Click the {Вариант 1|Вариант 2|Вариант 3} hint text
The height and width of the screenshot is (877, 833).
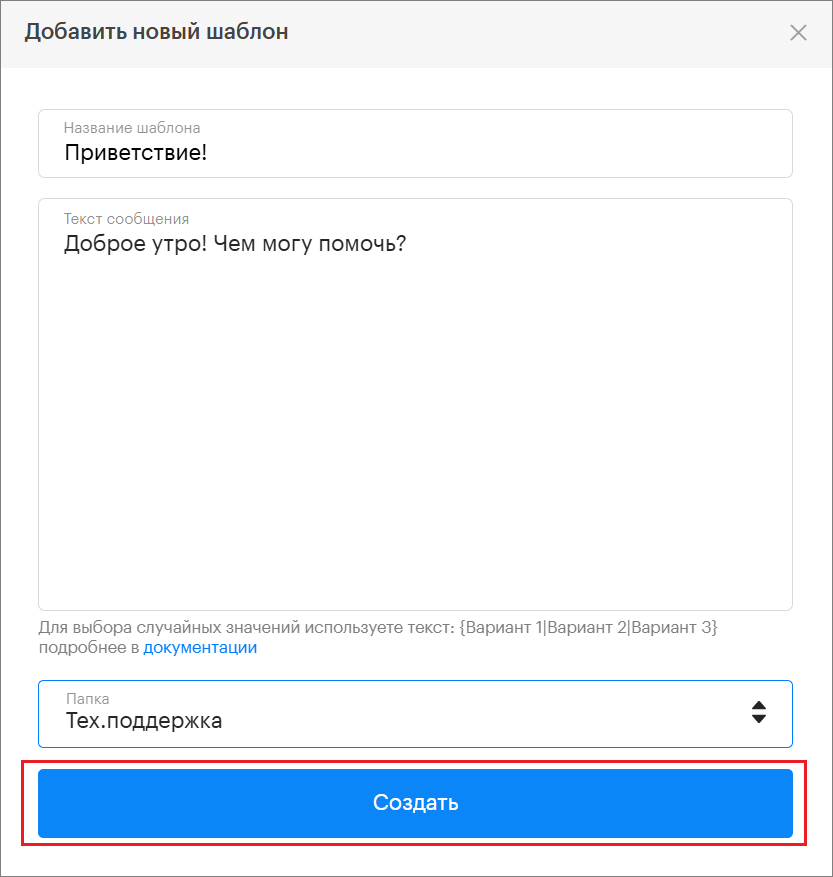click(x=589, y=628)
